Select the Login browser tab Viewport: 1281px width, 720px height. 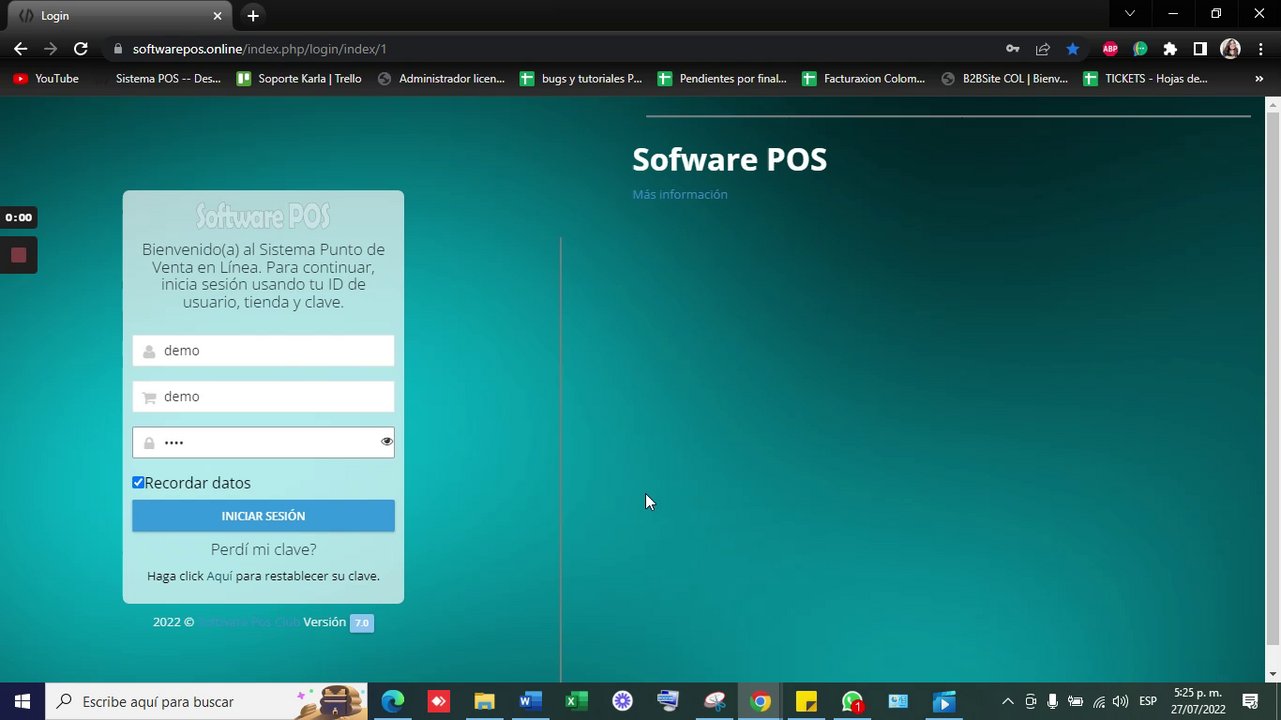[x=120, y=16]
